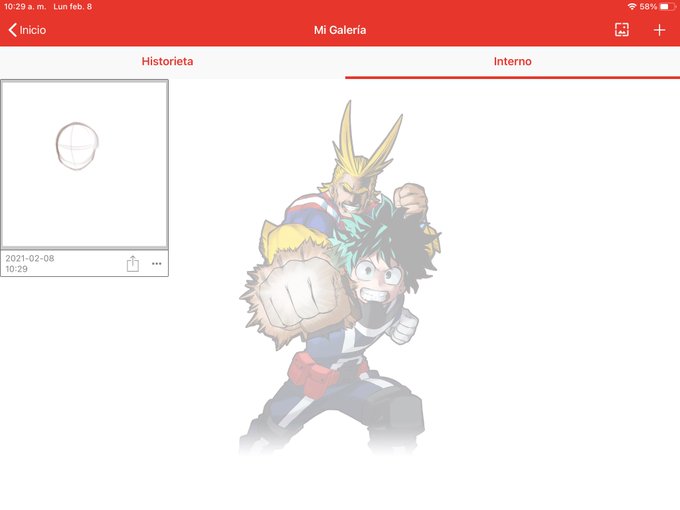Select the 2021-02-08 date label
Image resolution: width=680 pixels, height=510 pixels.
click(30, 258)
